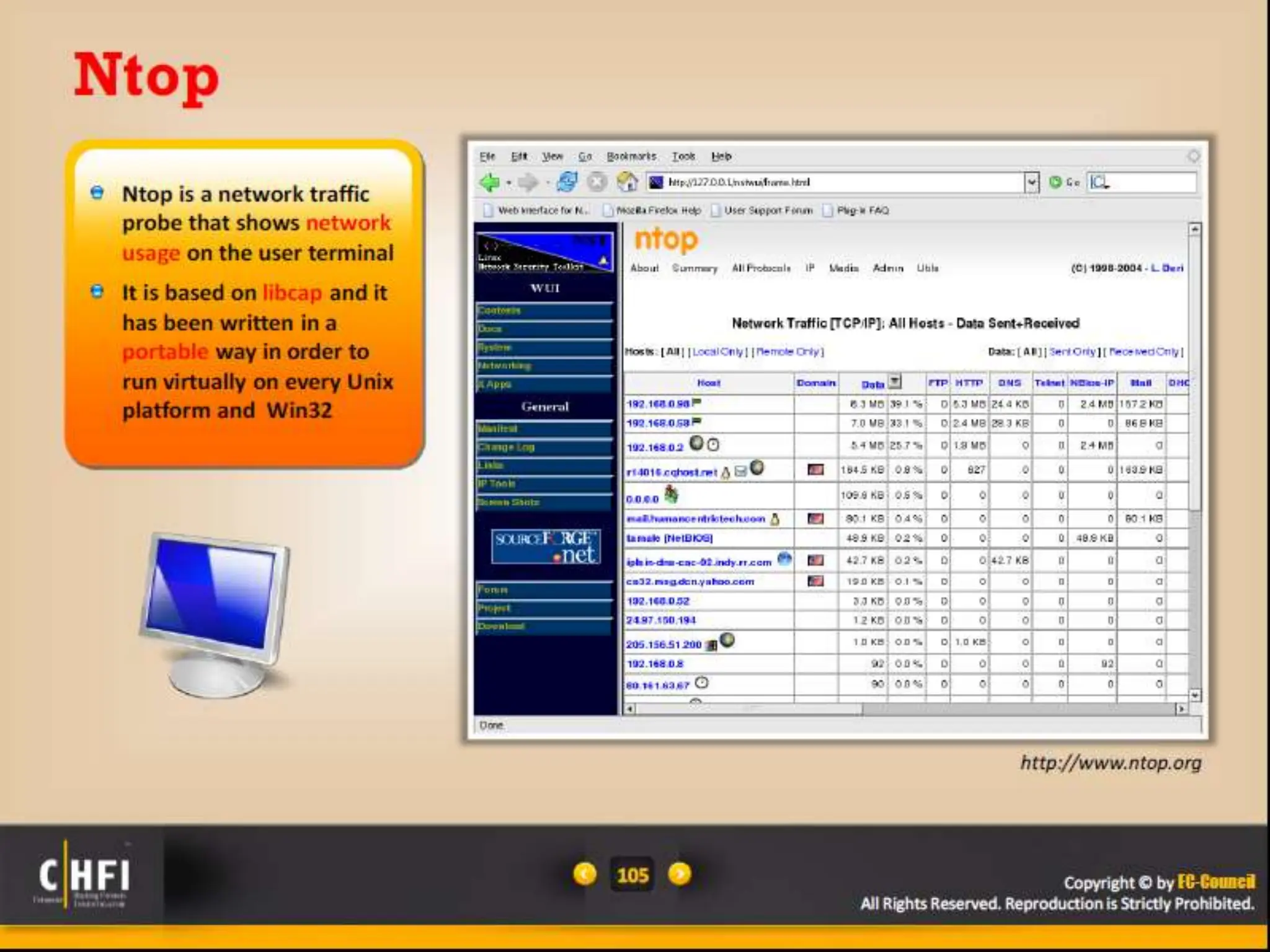Screen dimensions: 1270x952
Task: Click clock icon beside 192.168.0.2
Action: tap(713, 444)
